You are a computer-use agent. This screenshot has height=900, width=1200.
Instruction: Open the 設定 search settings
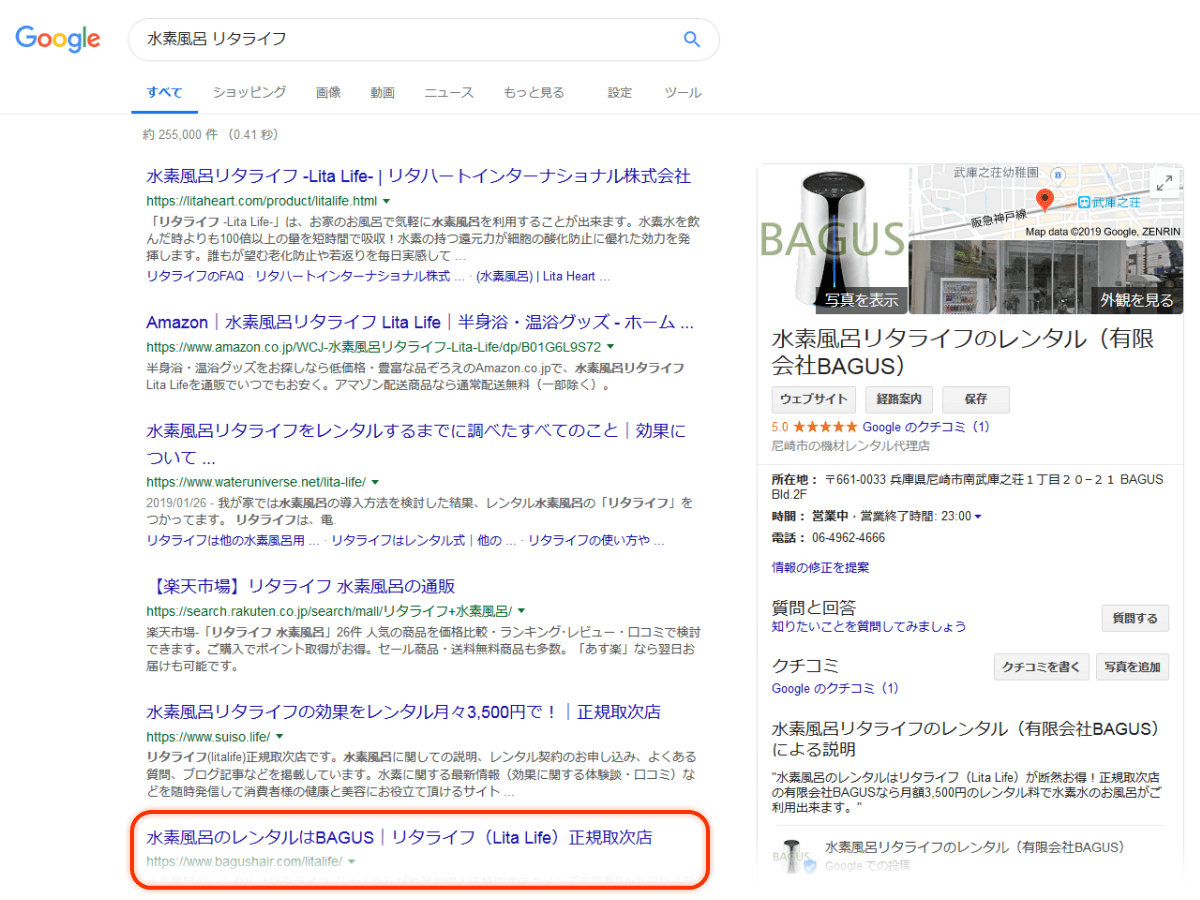tap(620, 92)
